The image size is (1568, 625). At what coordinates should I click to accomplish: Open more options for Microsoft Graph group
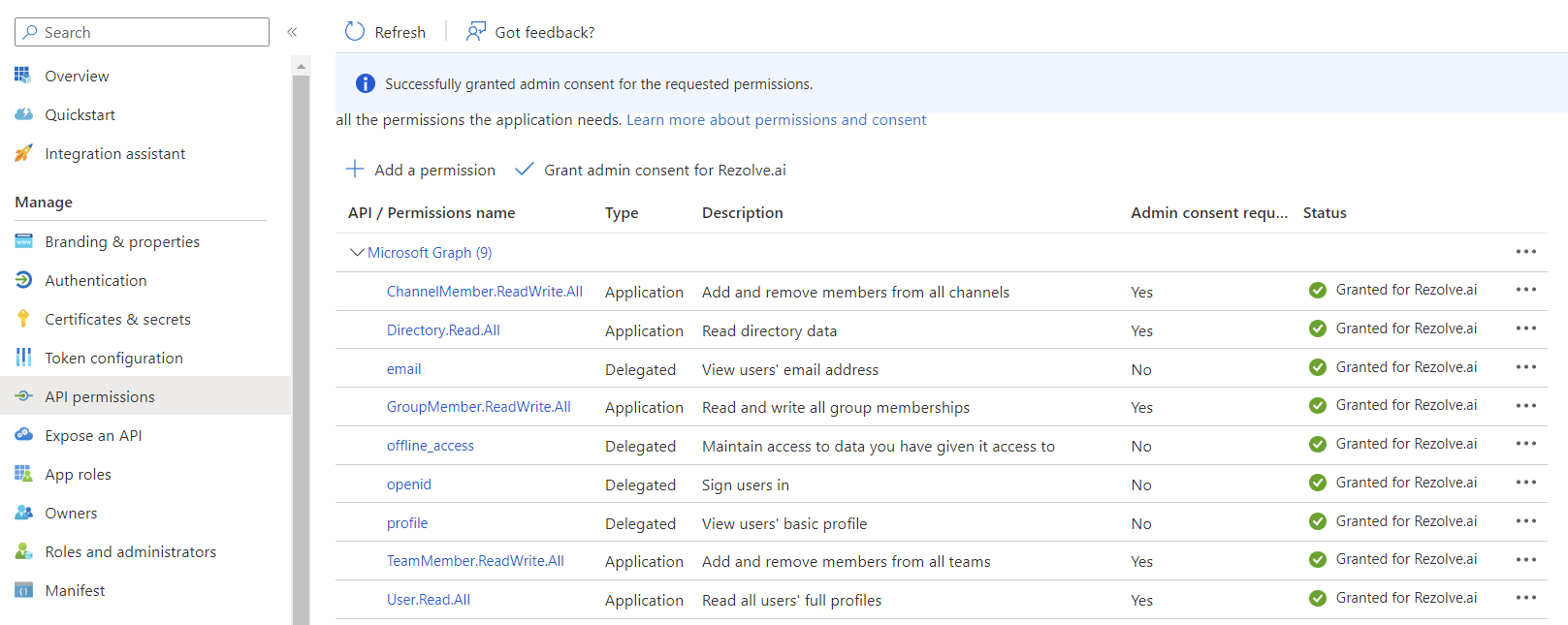(x=1525, y=252)
